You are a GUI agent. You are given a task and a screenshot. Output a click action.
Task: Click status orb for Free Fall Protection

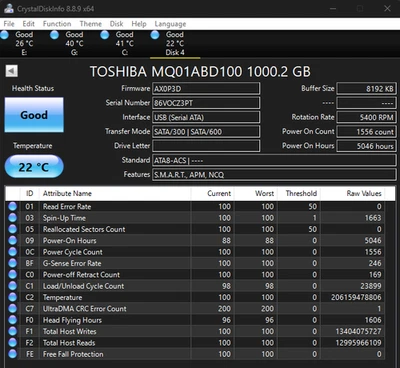pyautogui.click(x=13, y=354)
